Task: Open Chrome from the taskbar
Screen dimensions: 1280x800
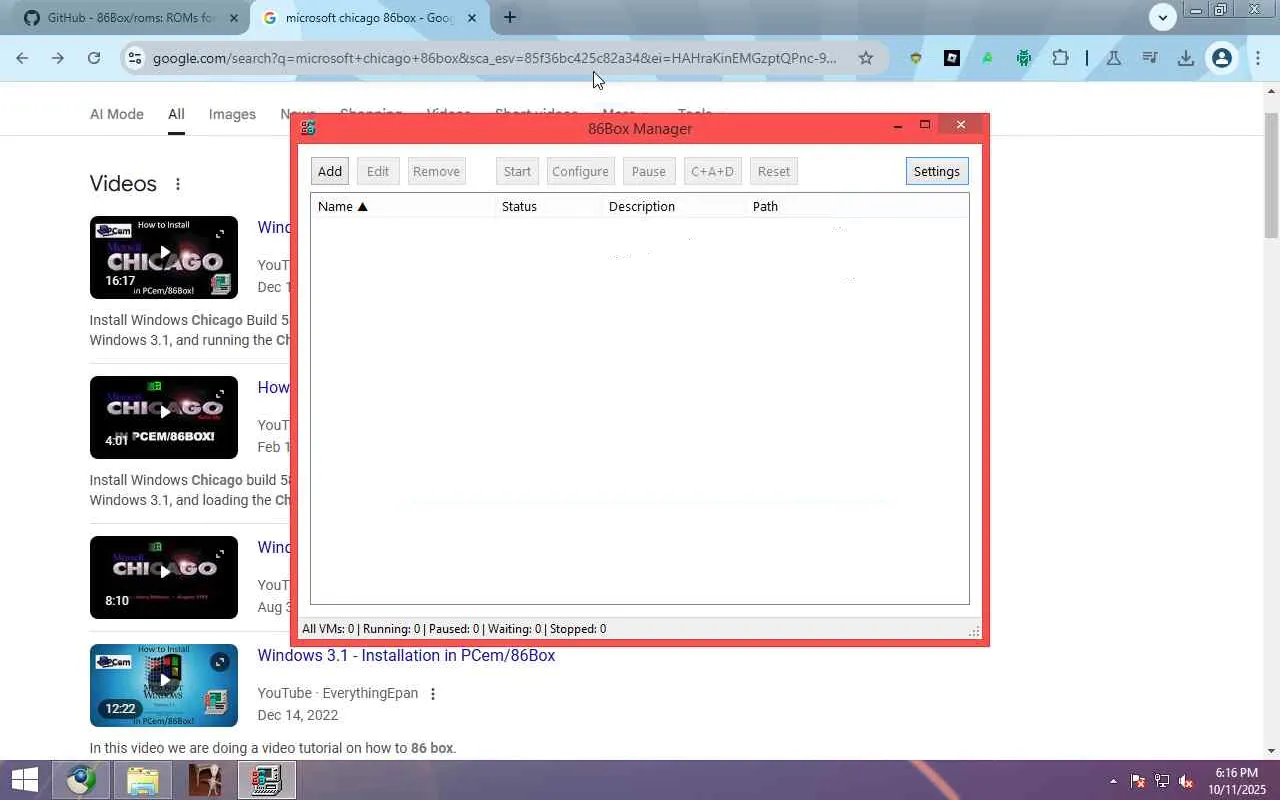Action: tap(81, 780)
